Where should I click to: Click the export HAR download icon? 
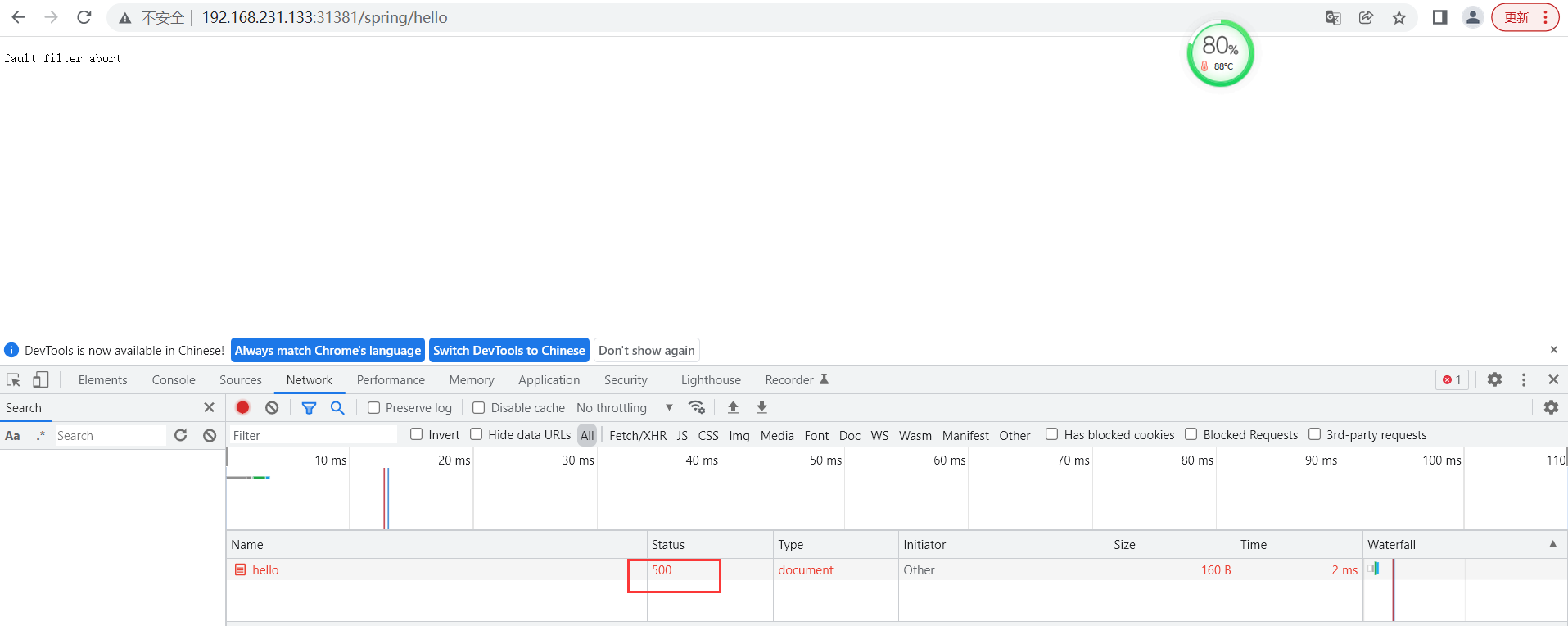tap(761, 407)
